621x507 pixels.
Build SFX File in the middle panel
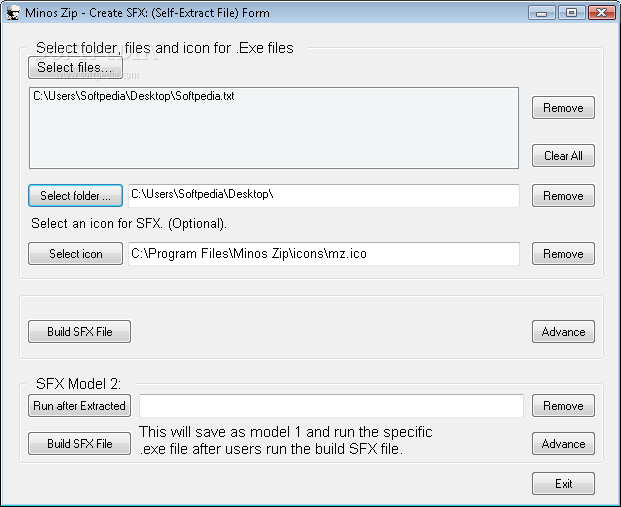[79, 332]
